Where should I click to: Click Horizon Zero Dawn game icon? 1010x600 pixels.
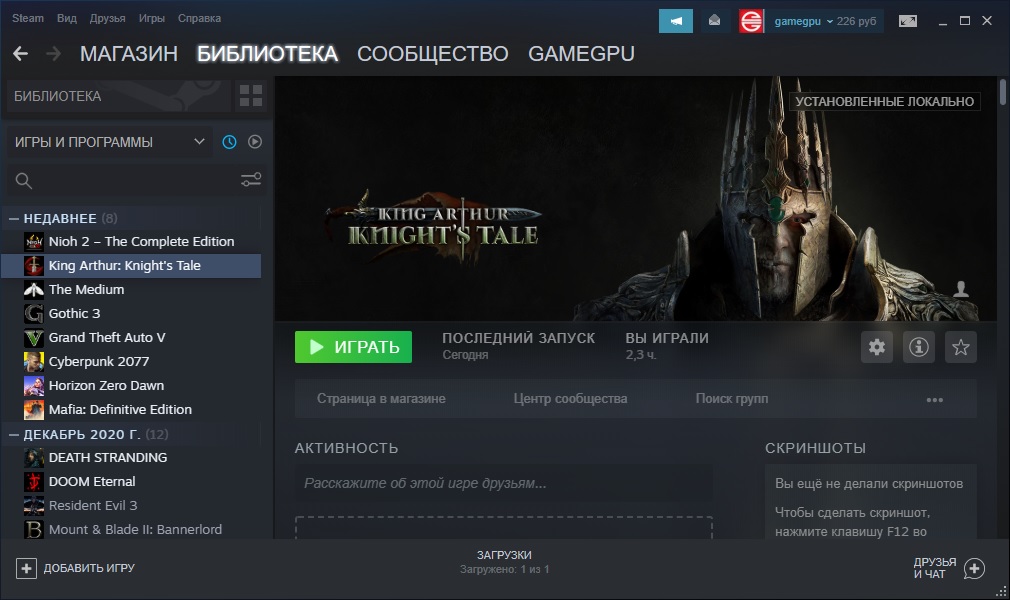[33, 385]
